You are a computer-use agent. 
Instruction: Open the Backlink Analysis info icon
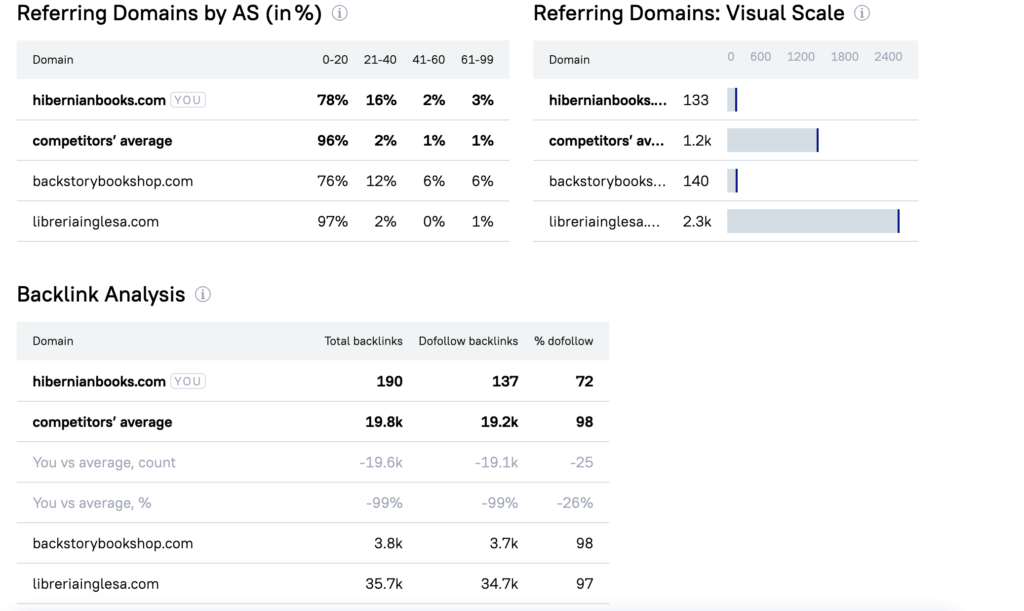click(203, 295)
